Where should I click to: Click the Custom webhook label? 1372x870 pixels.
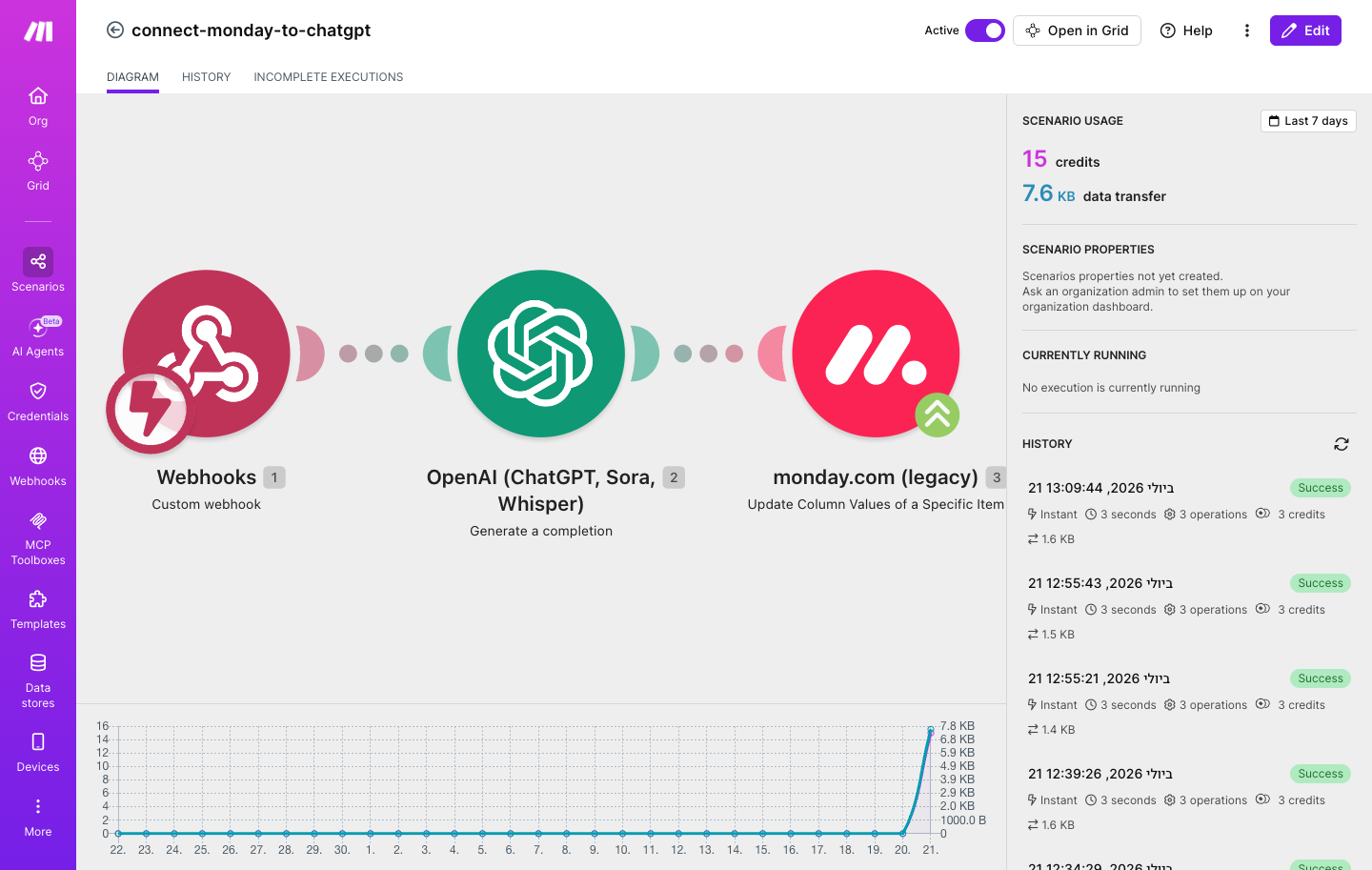(x=206, y=504)
